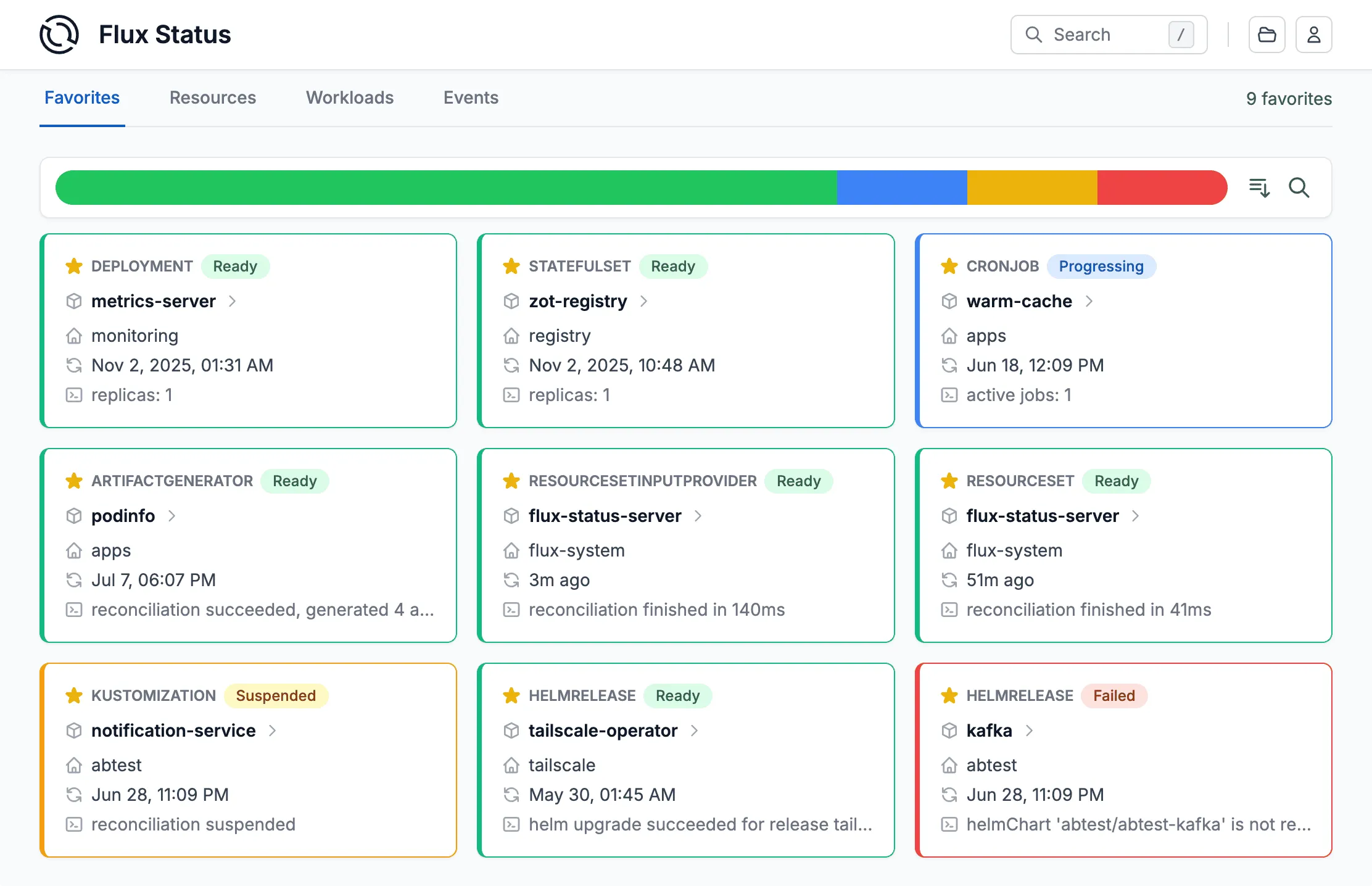Image resolution: width=1372 pixels, height=886 pixels.
Task: Click the cube icon beside notification-service
Action: coord(74,731)
